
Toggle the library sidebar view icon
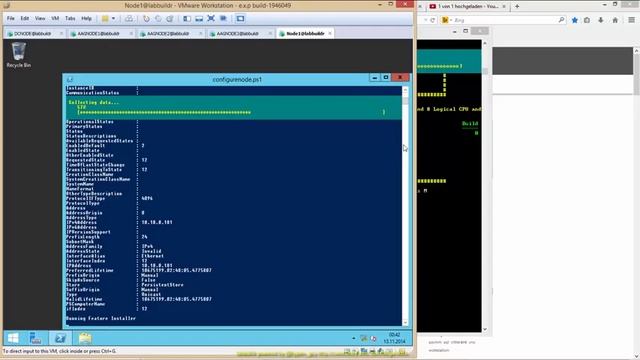pos(187,18)
